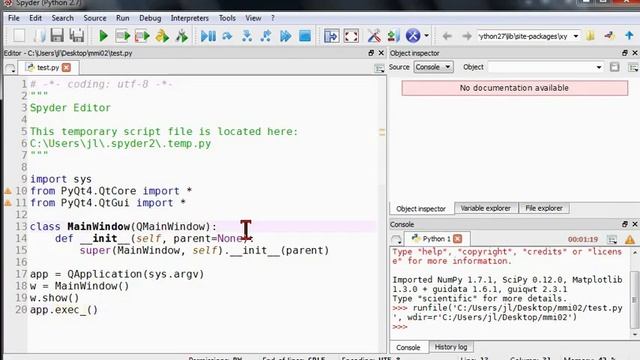Screen dimensions: 640x360
Task: Close the Editor pane
Action: (381, 53)
